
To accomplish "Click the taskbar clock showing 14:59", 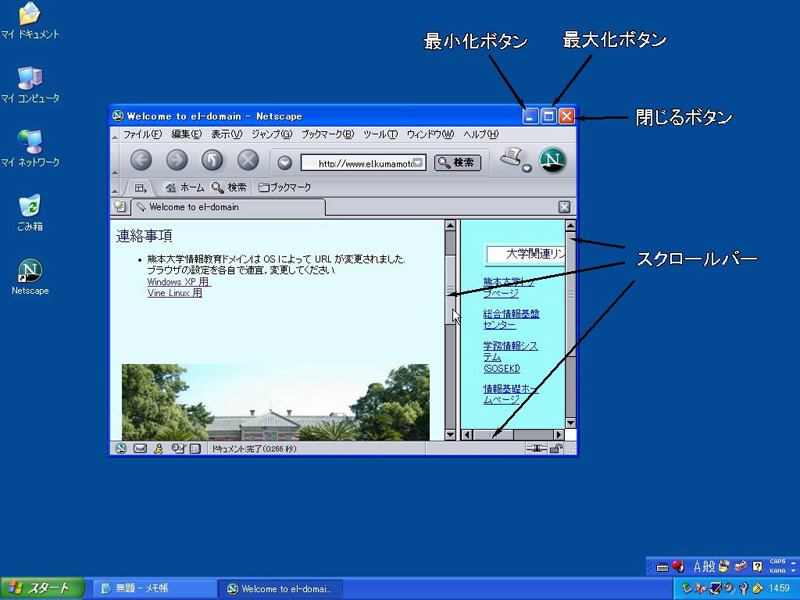I will click(779, 588).
